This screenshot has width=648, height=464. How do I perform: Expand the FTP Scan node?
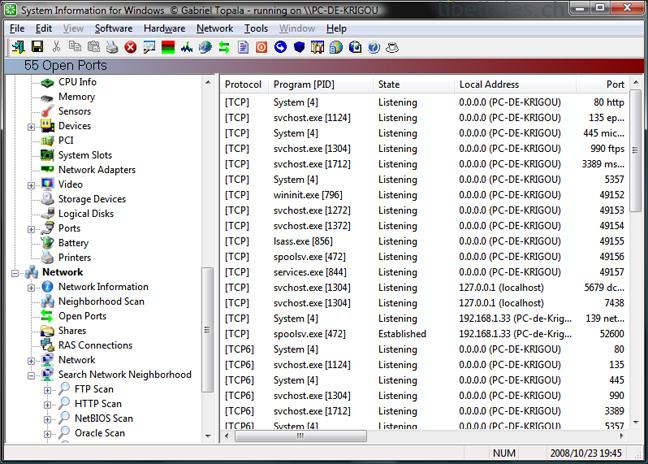(x=47, y=390)
